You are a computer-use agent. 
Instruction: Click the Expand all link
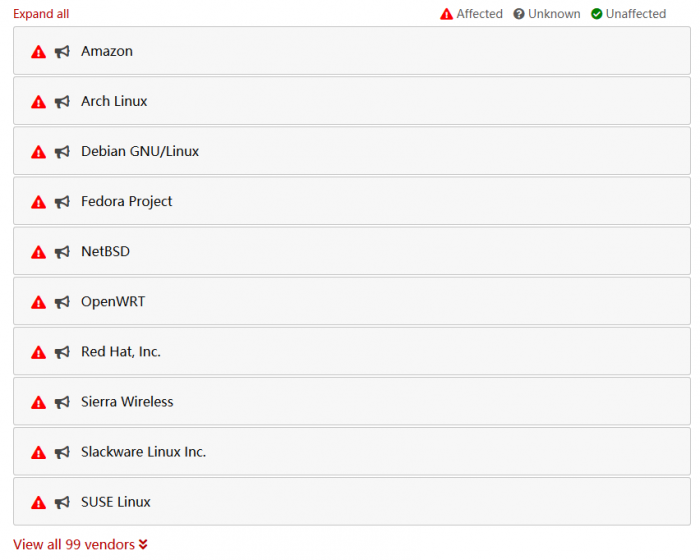click(x=41, y=14)
